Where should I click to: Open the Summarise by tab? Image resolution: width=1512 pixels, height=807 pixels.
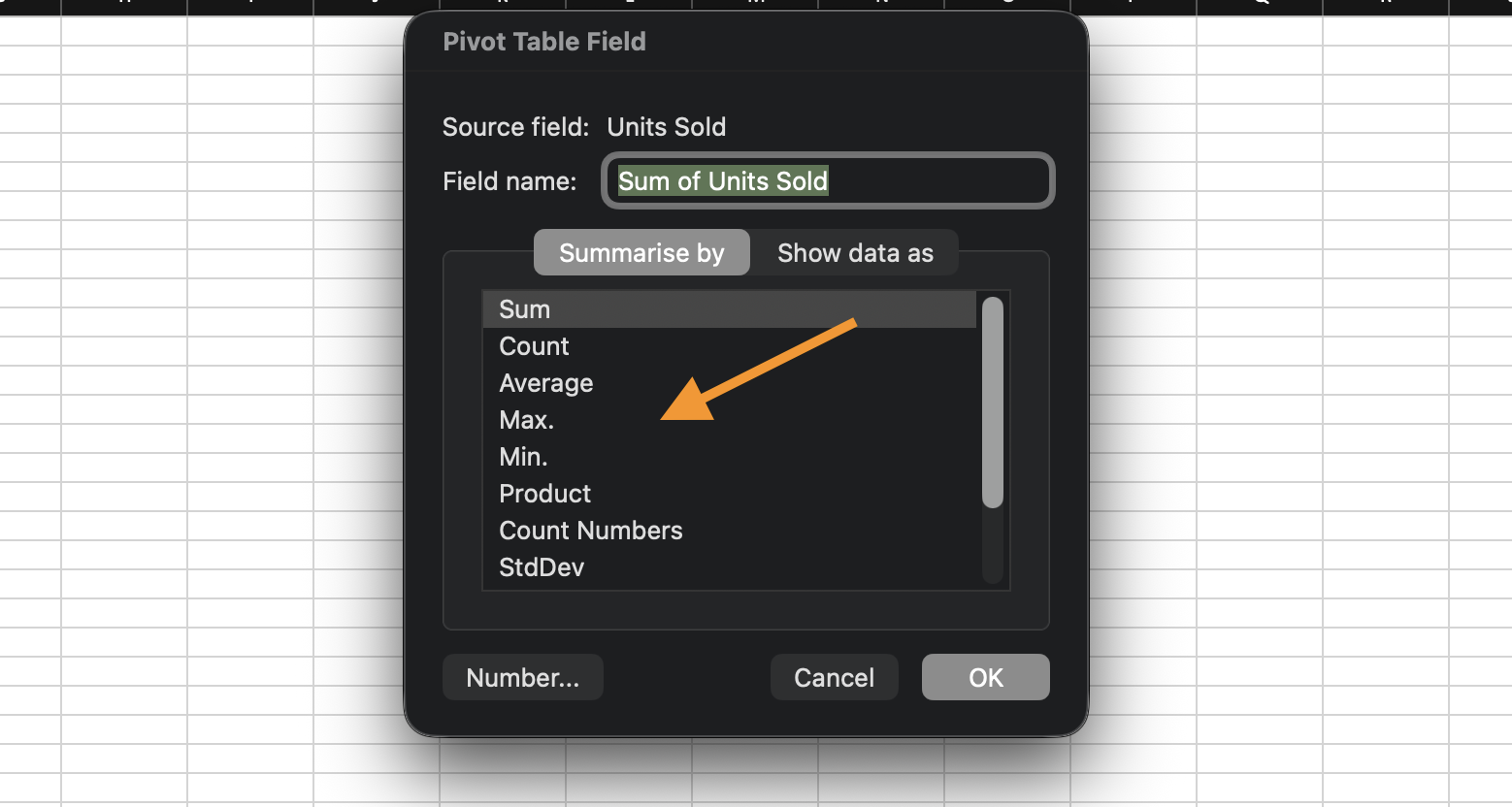pos(641,253)
